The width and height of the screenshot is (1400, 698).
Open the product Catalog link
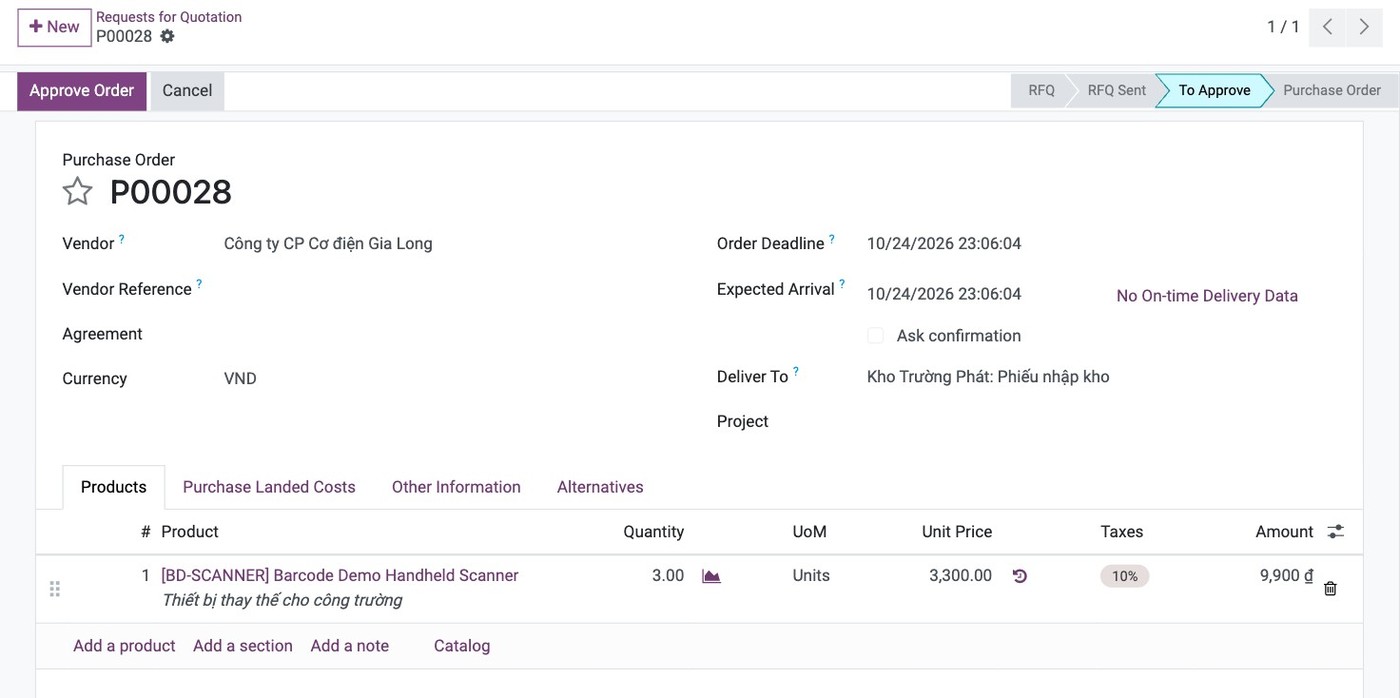click(x=462, y=646)
